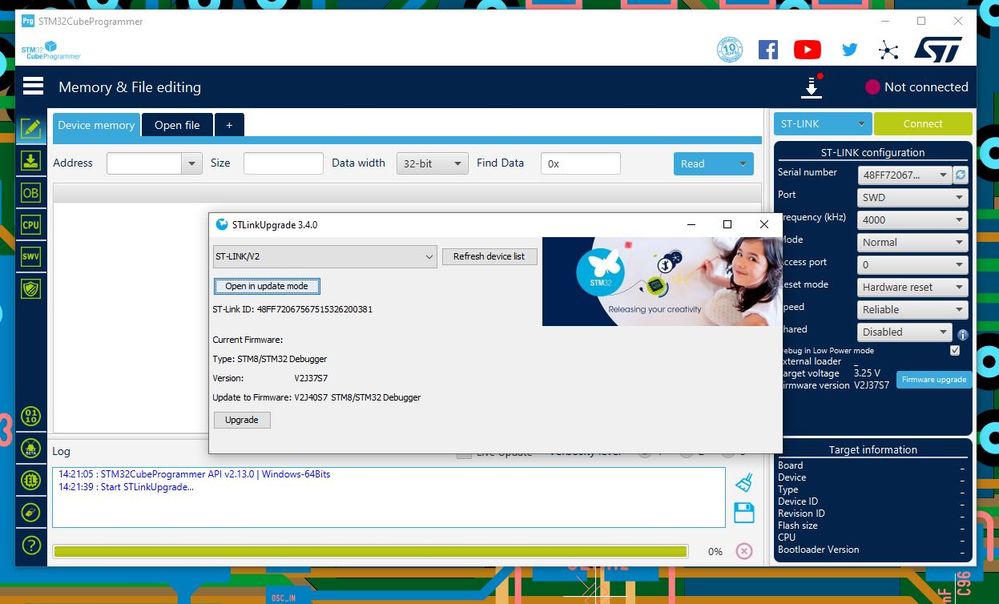The width and height of the screenshot is (999, 604).
Task: Refresh the ST-LINK serial number list
Action: 960,175
